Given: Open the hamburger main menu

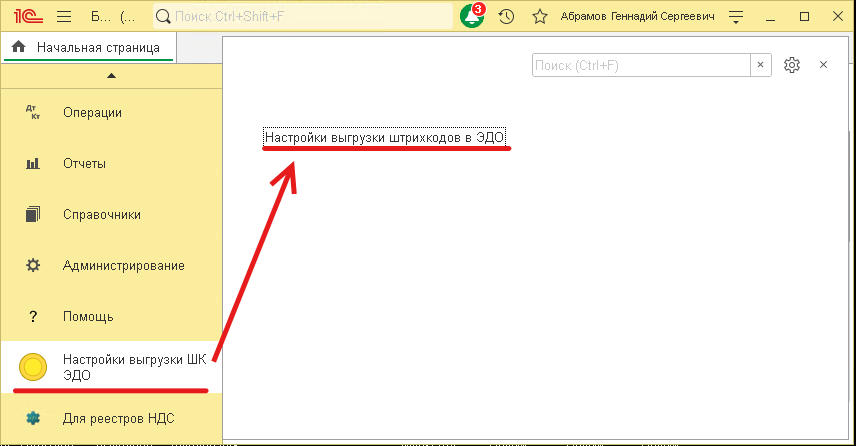Looking at the screenshot, I should (64, 16).
